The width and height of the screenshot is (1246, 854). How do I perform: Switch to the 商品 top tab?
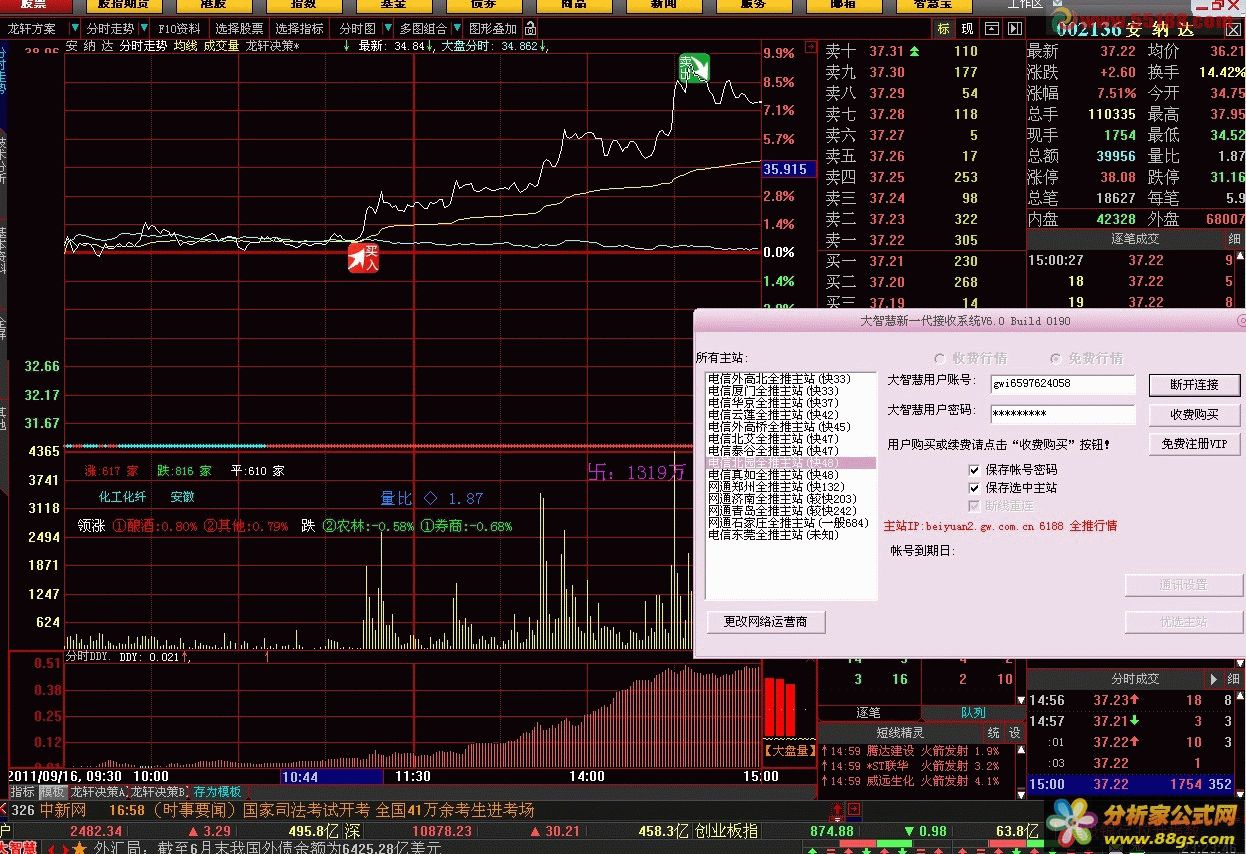(x=573, y=5)
